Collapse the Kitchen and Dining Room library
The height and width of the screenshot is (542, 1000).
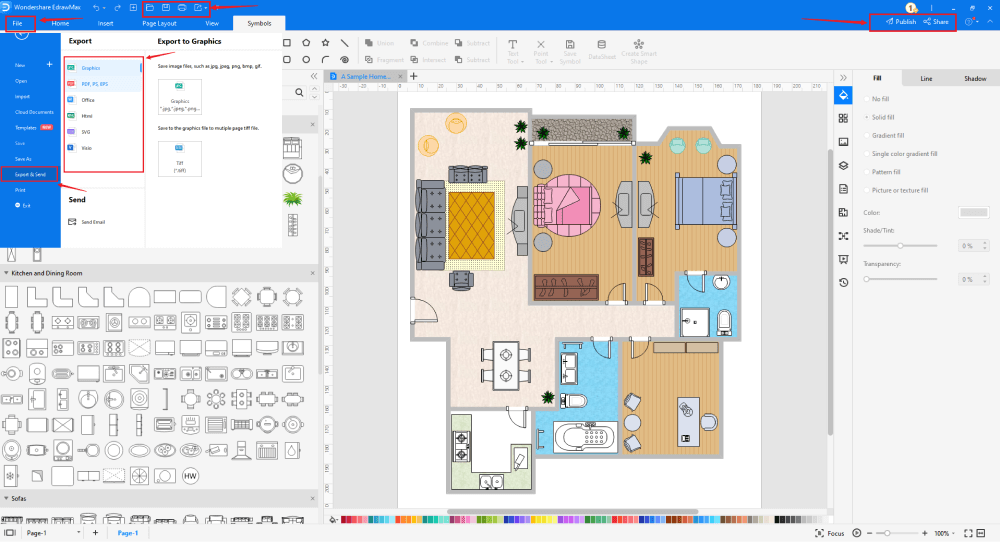6,273
